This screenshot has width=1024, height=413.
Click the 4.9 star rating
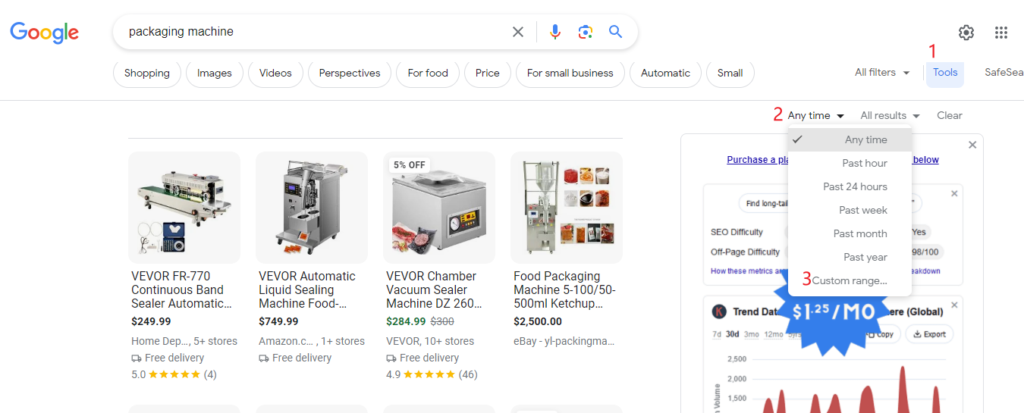coord(432,374)
